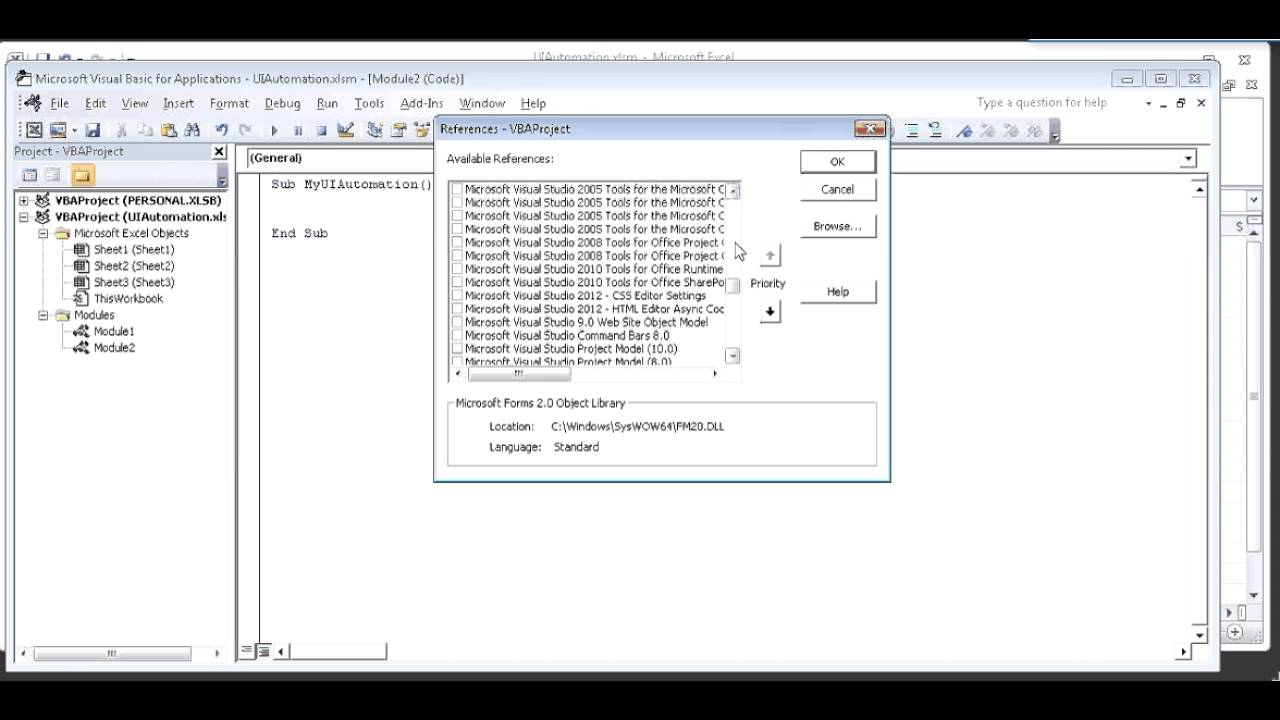Screen dimensions: 1280x720
Task: Check Visual Studio 2010 Tools for Office Runtime
Action: [x=457, y=269]
